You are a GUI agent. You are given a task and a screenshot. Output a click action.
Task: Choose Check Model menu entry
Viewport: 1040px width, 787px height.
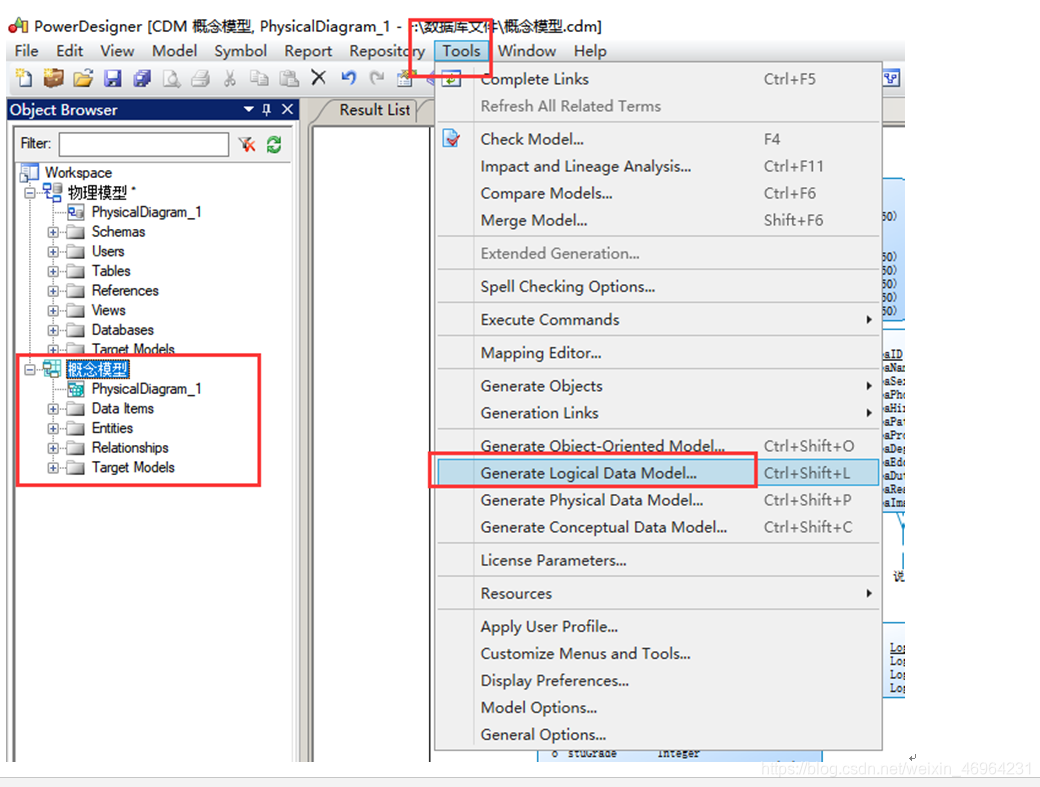(x=658, y=139)
